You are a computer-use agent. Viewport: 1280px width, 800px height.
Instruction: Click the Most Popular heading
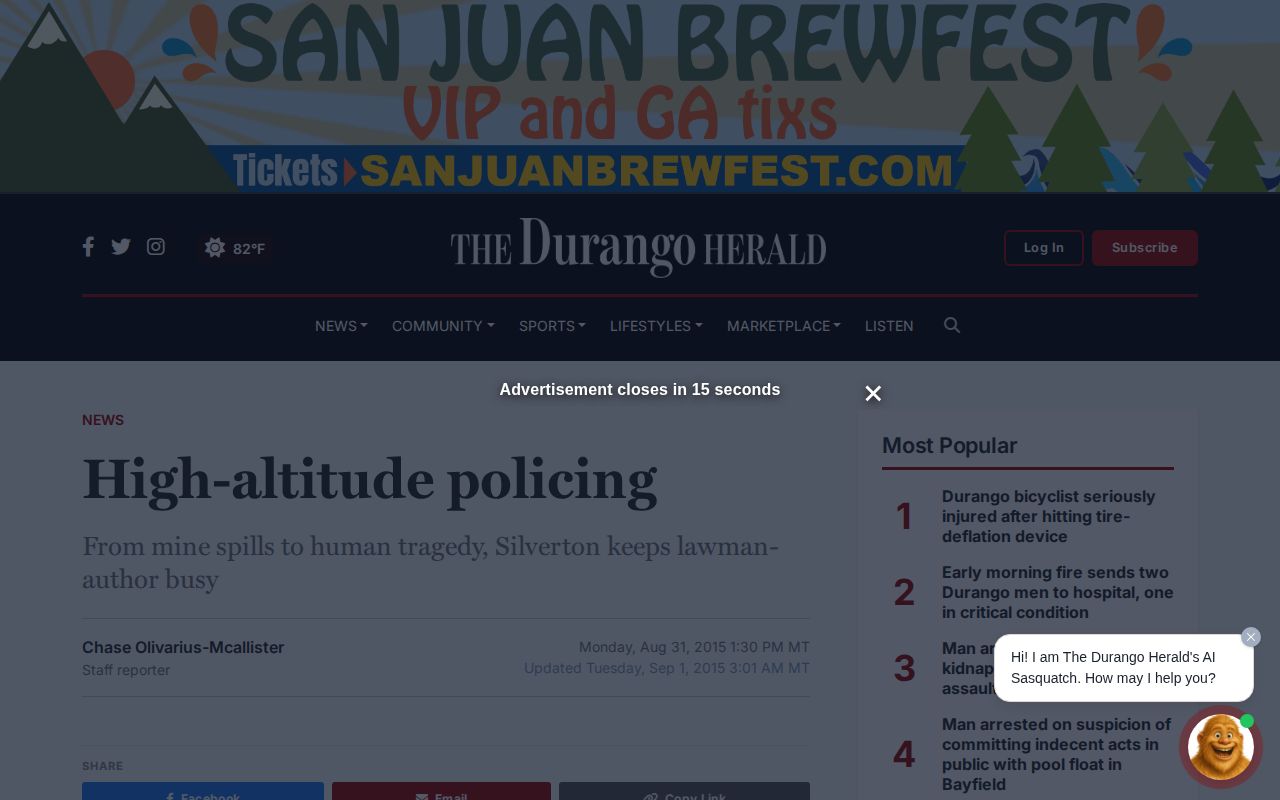click(x=949, y=446)
